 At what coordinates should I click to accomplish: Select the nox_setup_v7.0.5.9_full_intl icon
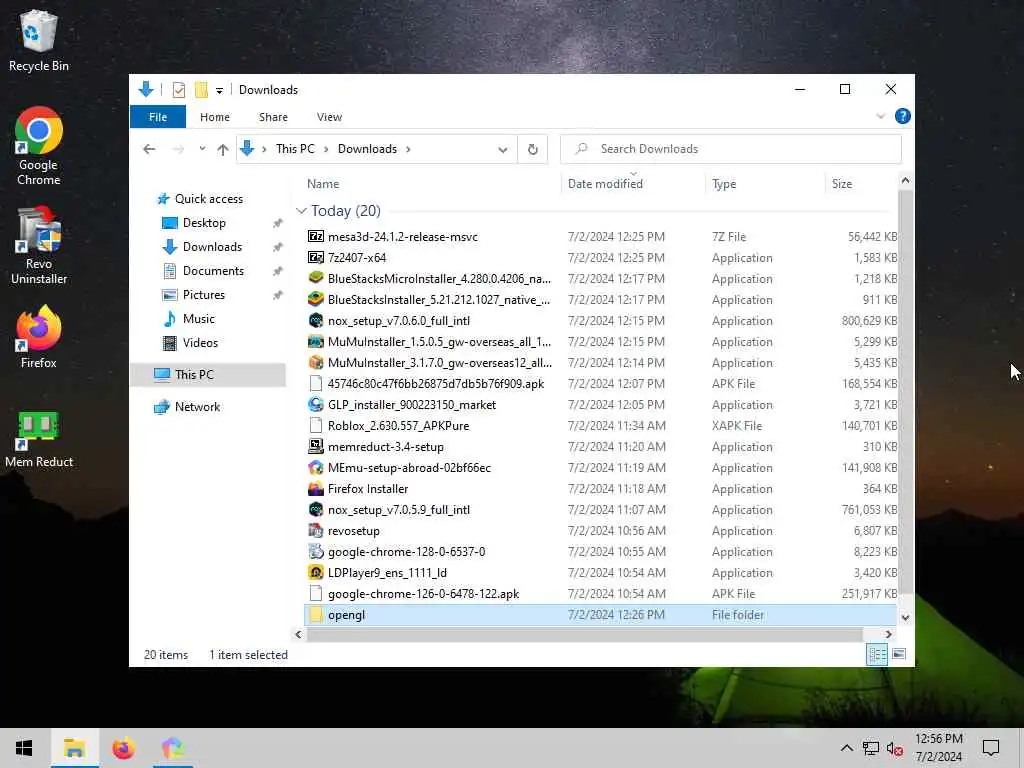point(315,510)
